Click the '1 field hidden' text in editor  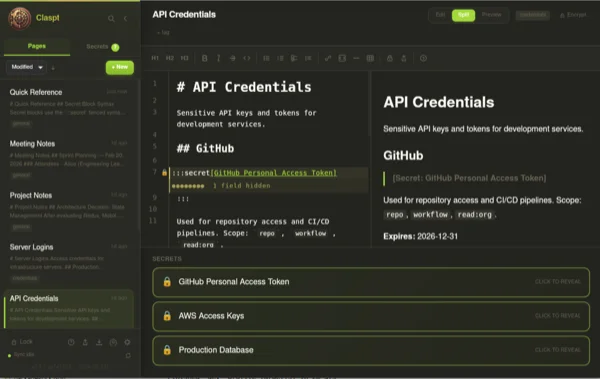[x=242, y=186]
